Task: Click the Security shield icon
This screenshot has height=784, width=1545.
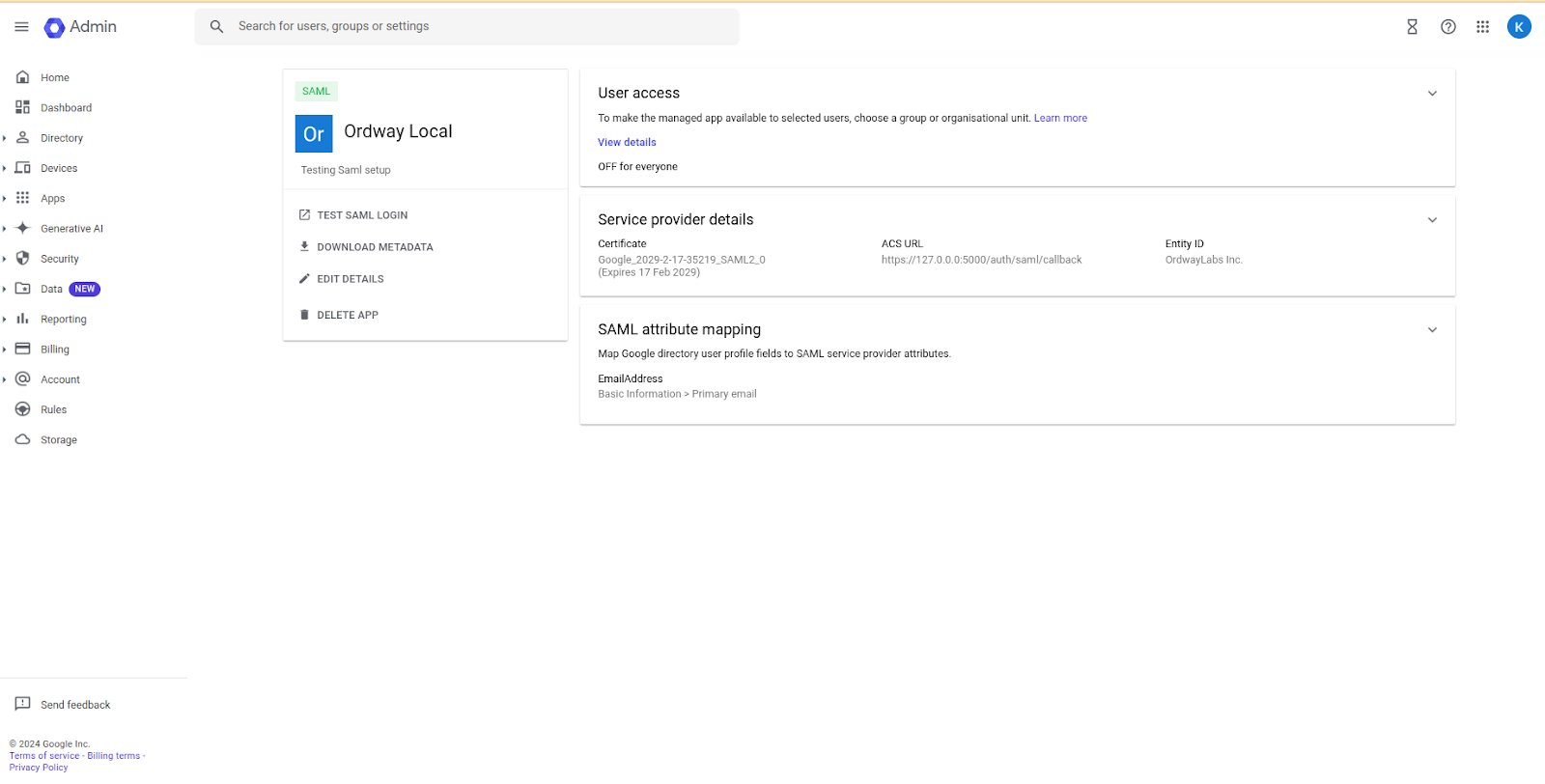Action: pos(22,259)
